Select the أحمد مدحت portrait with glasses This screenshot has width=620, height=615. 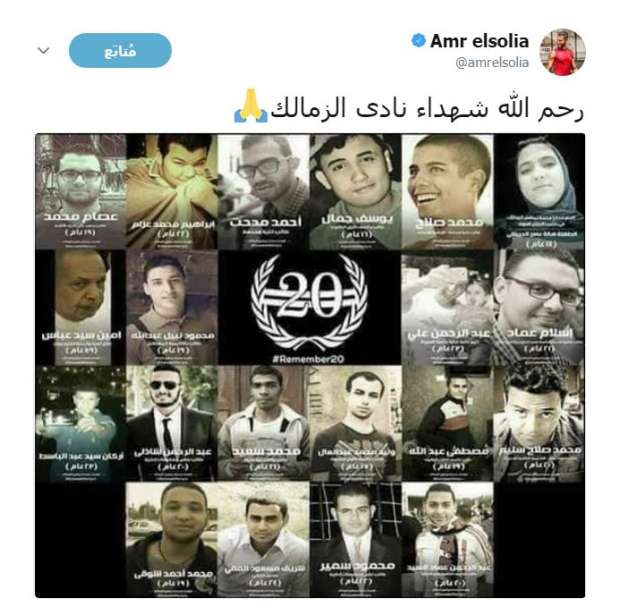point(264,191)
